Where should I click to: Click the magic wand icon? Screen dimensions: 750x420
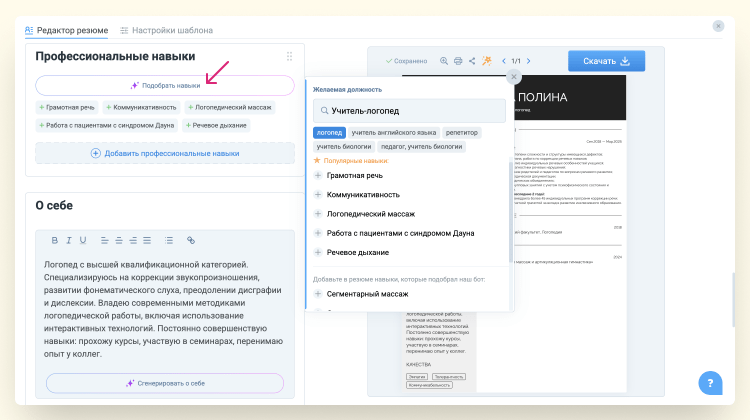click(x=486, y=61)
